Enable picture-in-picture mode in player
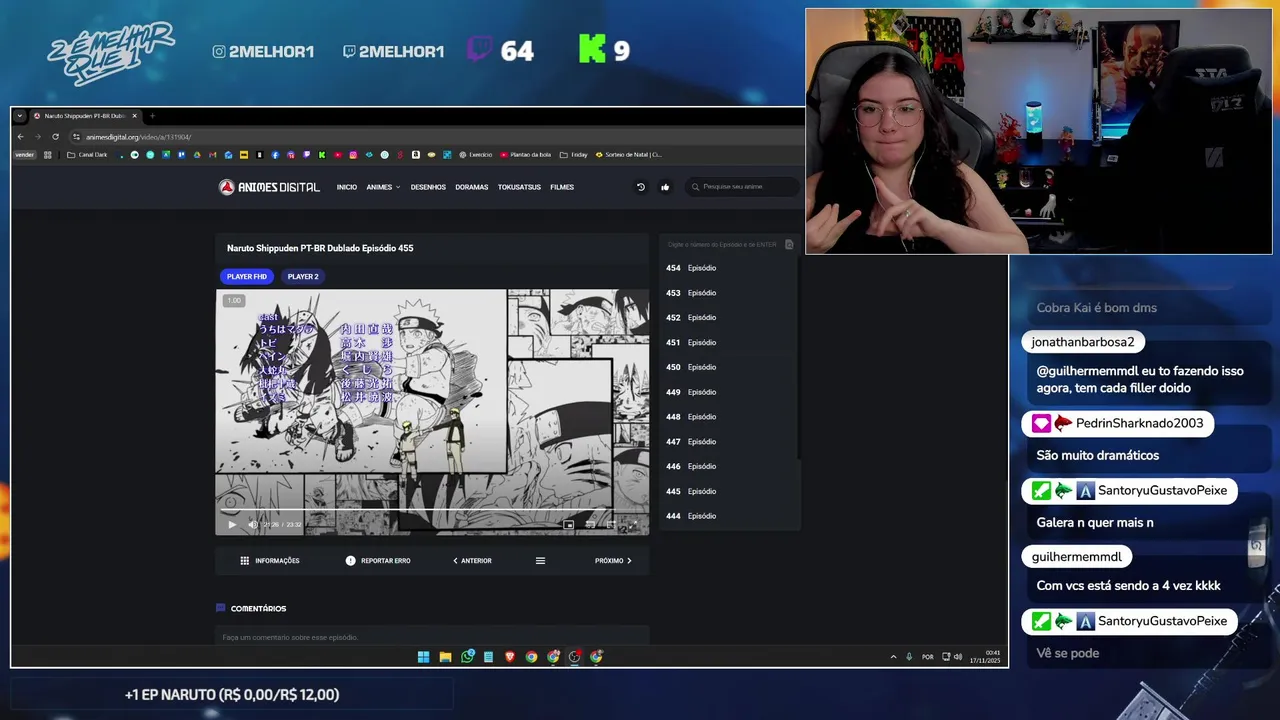1280x720 pixels. click(569, 524)
